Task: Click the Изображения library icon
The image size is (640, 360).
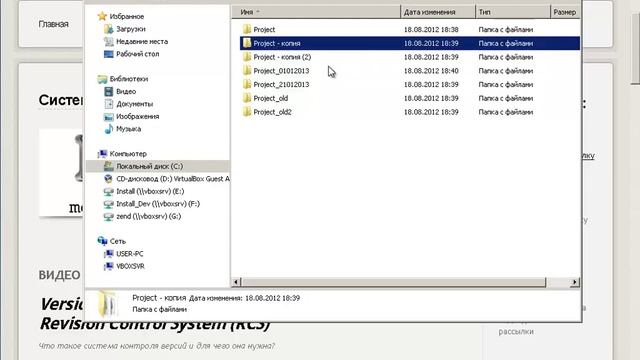Action: pyautogui.click(x=109, y=116)
